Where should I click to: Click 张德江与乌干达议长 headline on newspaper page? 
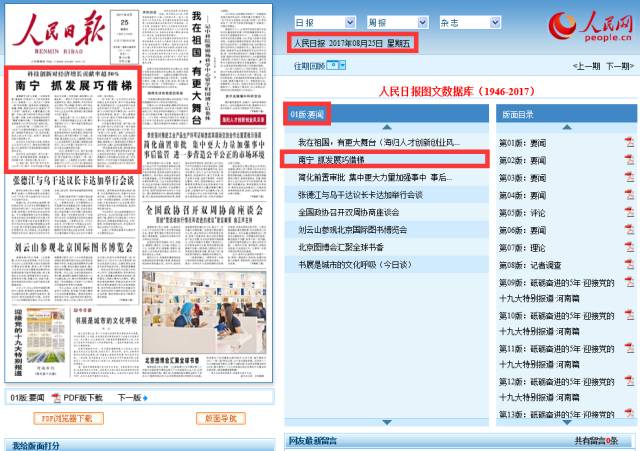click(73, 180)
